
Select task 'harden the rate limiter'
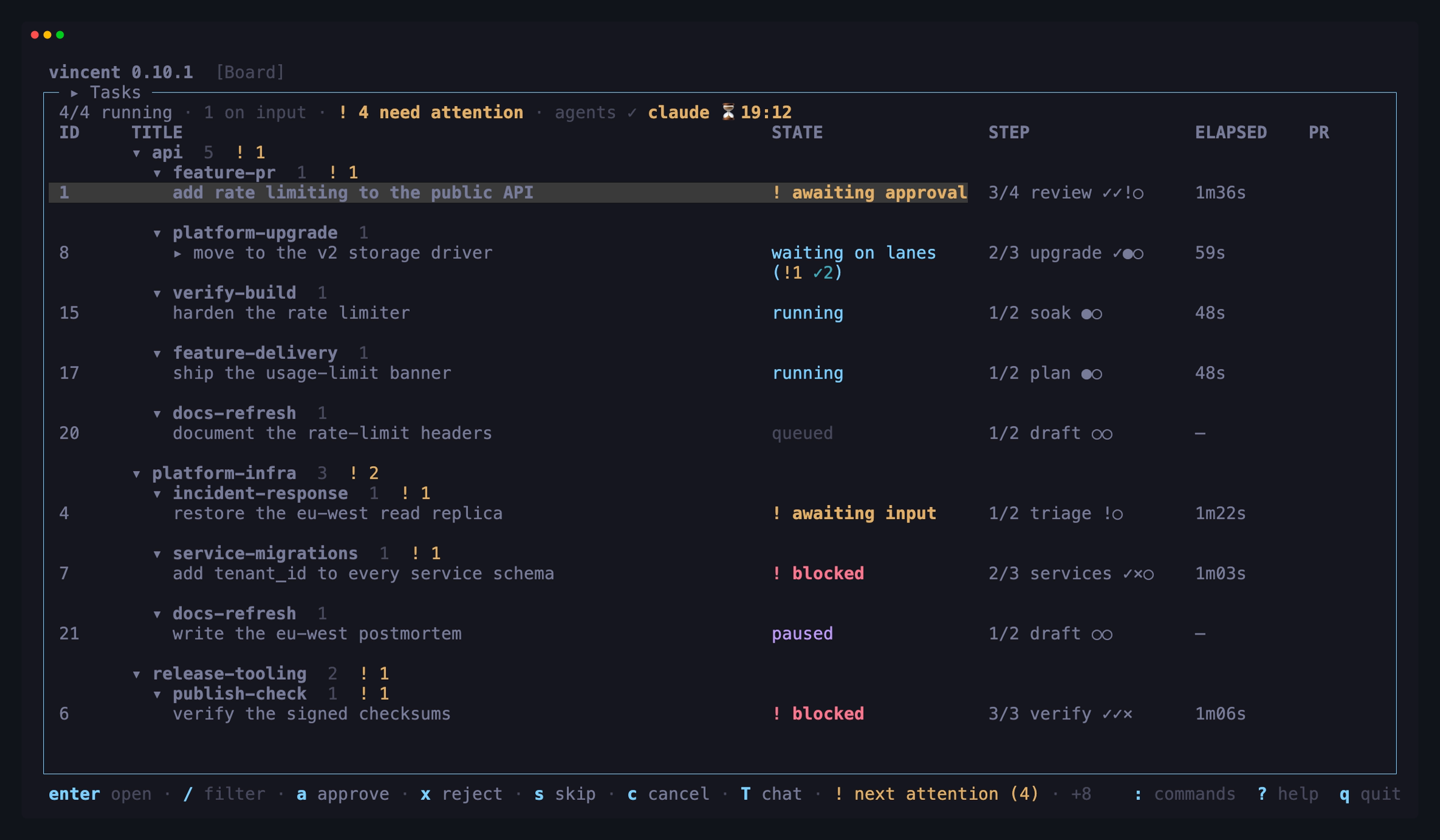(x=291, y=313)
